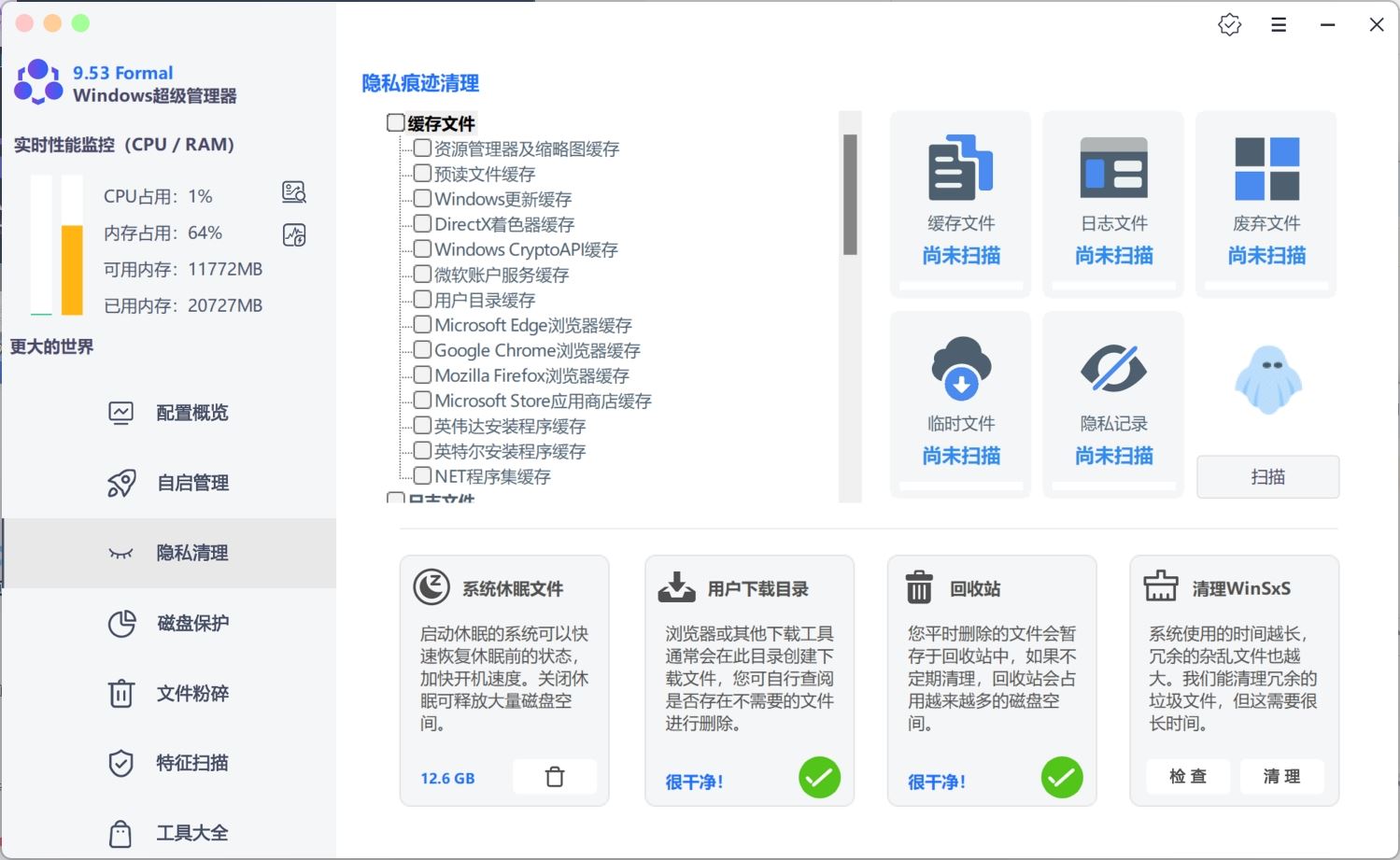Click the skin/theme badge icon in title bar

pos(1229,25)
